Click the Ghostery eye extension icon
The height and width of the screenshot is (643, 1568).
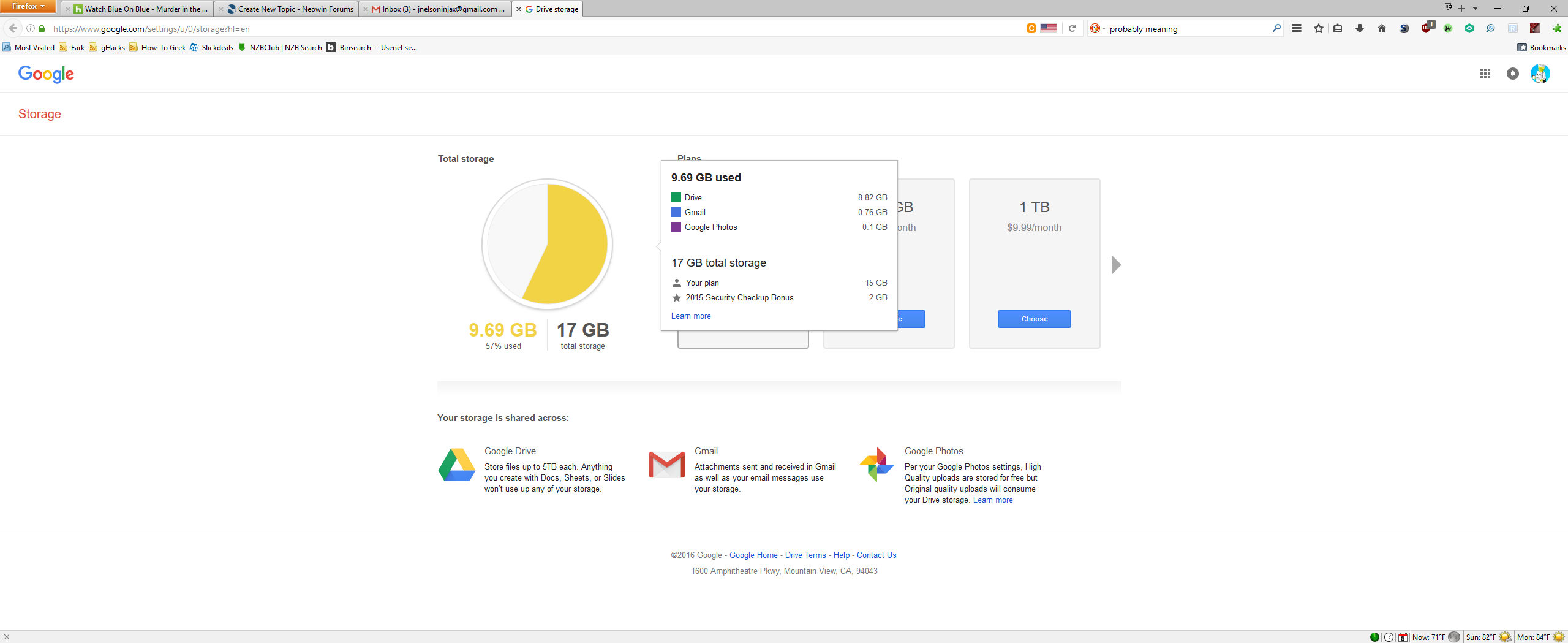tap(1469, 28)
